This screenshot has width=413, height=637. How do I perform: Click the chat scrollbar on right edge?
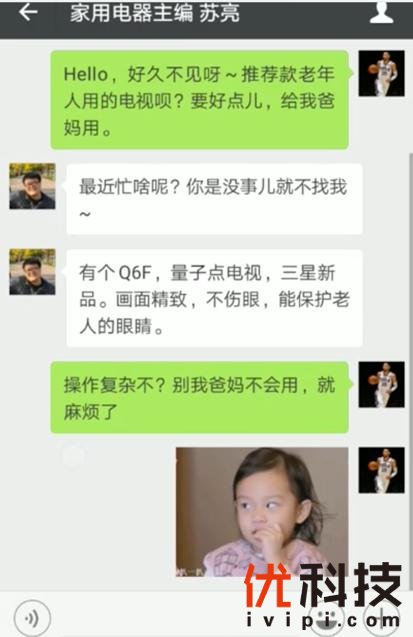410,370
